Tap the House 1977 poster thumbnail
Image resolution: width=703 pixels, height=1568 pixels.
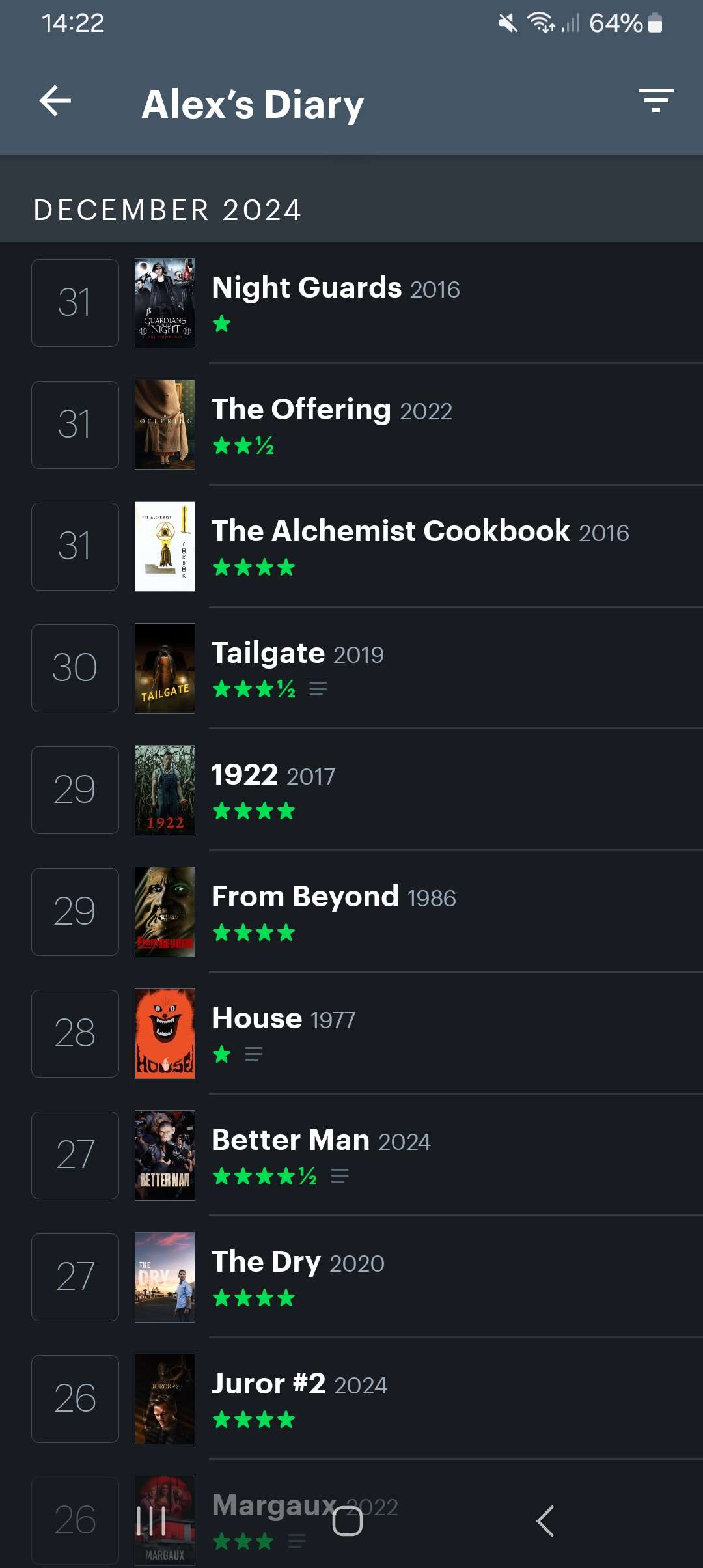(x=165, y=1033)
